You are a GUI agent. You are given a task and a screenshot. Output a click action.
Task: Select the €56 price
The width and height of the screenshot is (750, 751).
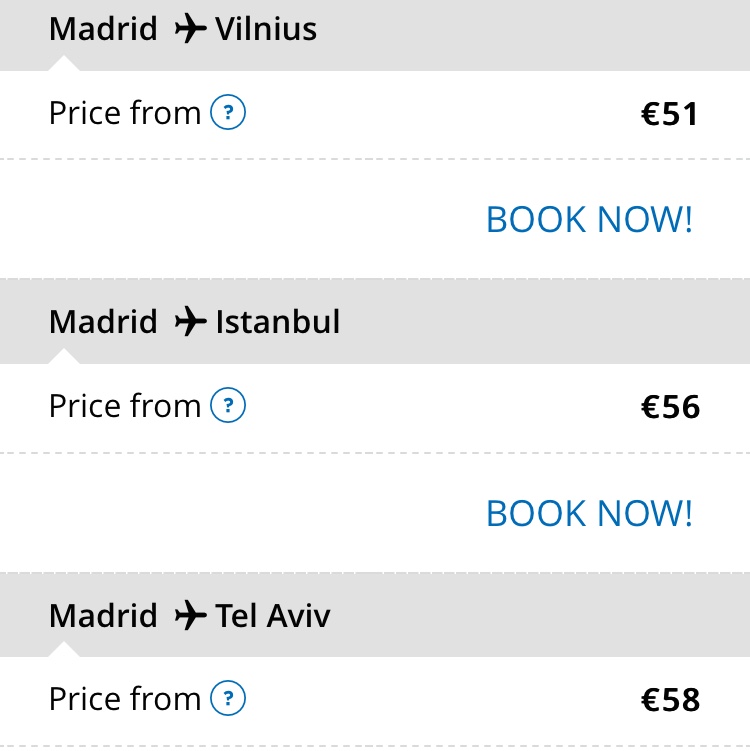pos(669,408)
